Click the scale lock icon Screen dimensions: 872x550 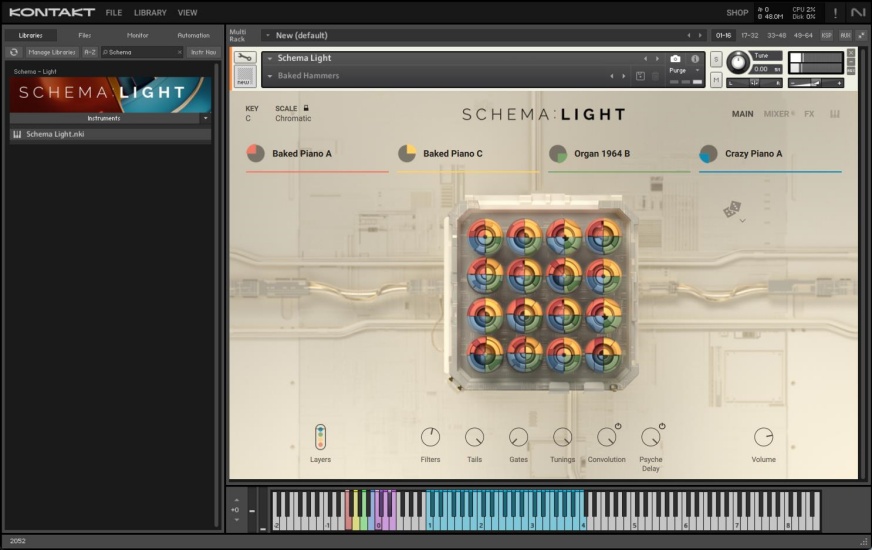click(x=306, y=108)
